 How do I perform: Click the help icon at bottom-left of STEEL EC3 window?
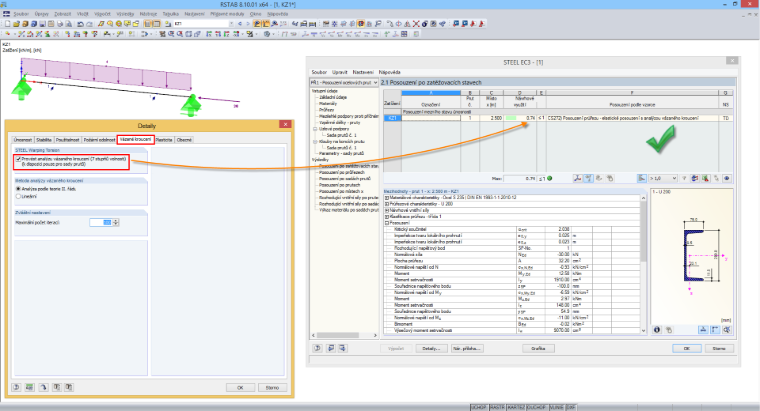[317, 348]
